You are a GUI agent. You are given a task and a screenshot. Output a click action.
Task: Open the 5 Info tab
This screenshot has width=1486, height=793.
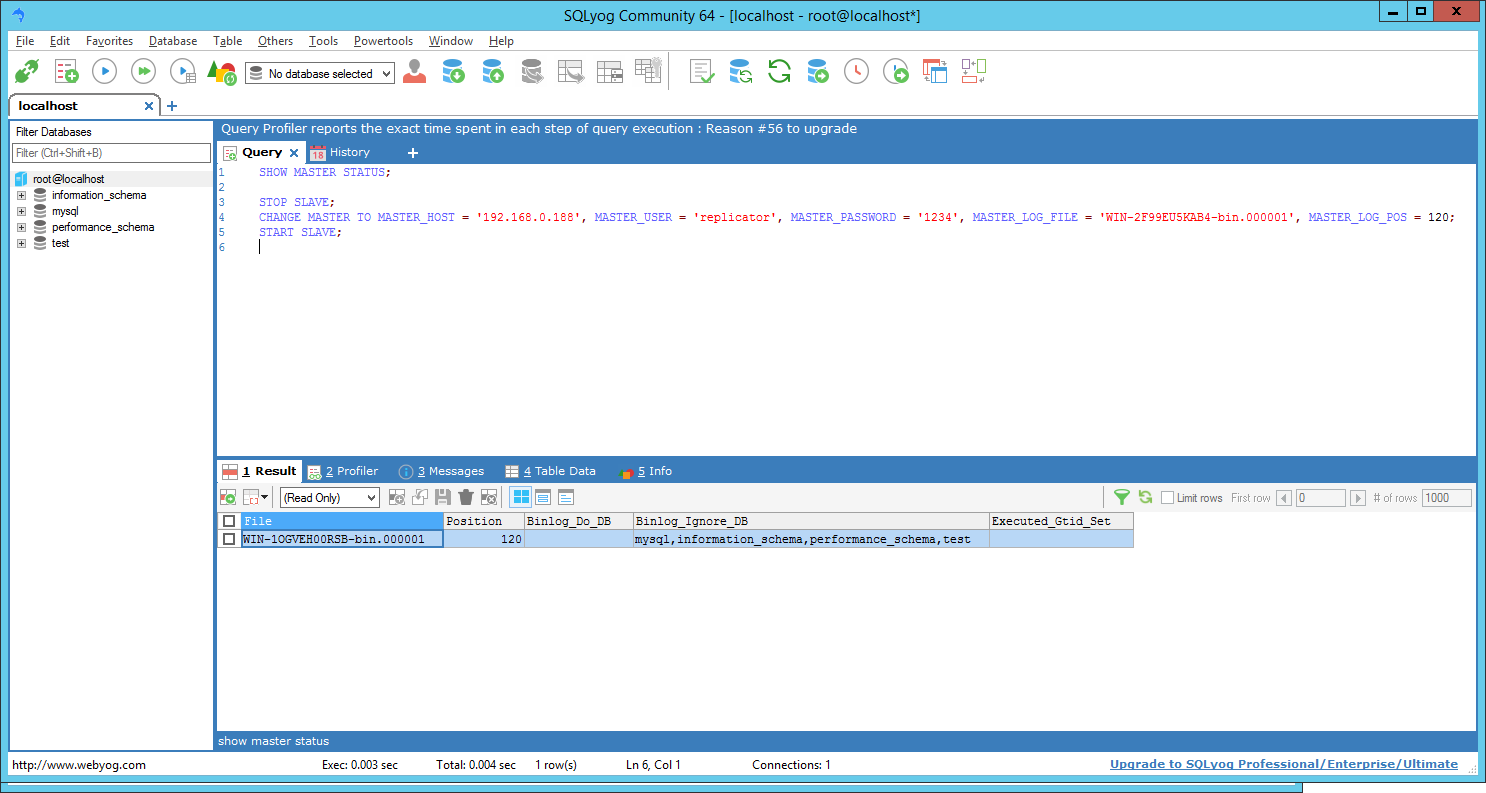click(x=646, y=471)
